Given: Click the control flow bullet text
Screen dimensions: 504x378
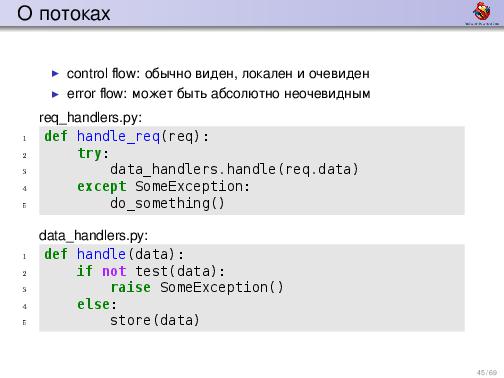Looking at the screenshot, I should (x=218, y=74).
